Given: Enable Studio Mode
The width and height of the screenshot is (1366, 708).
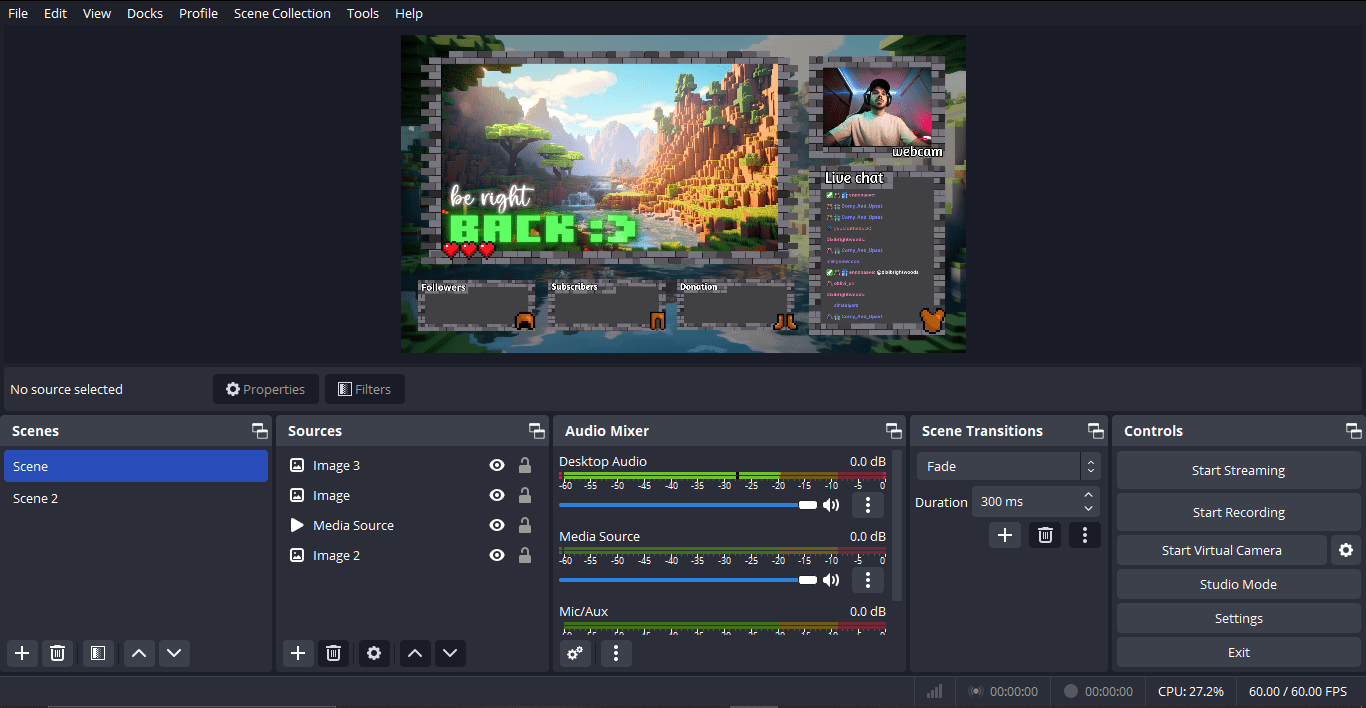Looking at the screenshot, I should 1238,584.
